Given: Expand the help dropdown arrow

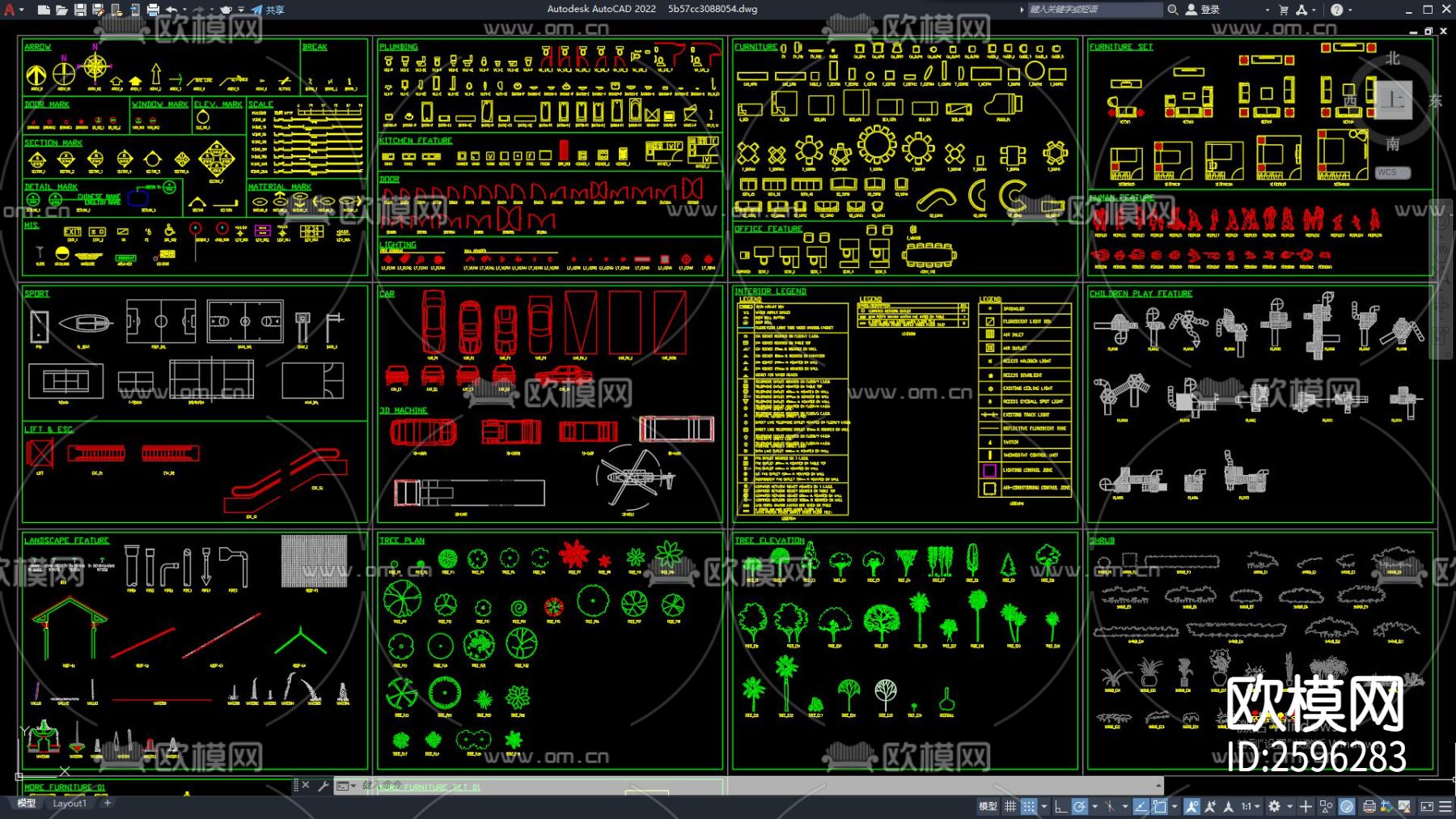Looking at the screenshot, I should pos(1350,10).
